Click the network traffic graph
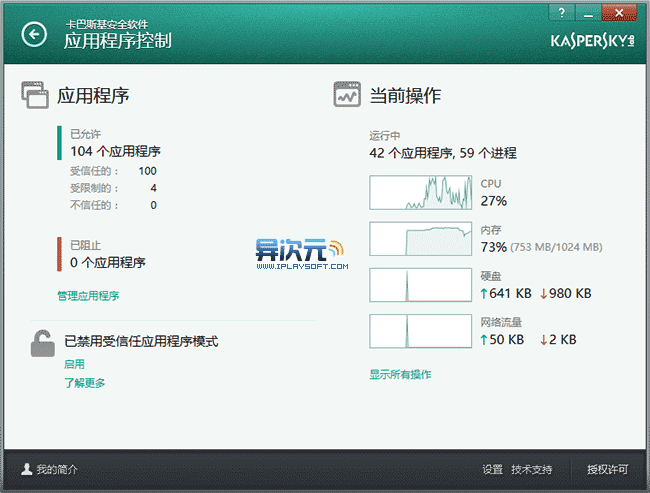 (420, 331)
